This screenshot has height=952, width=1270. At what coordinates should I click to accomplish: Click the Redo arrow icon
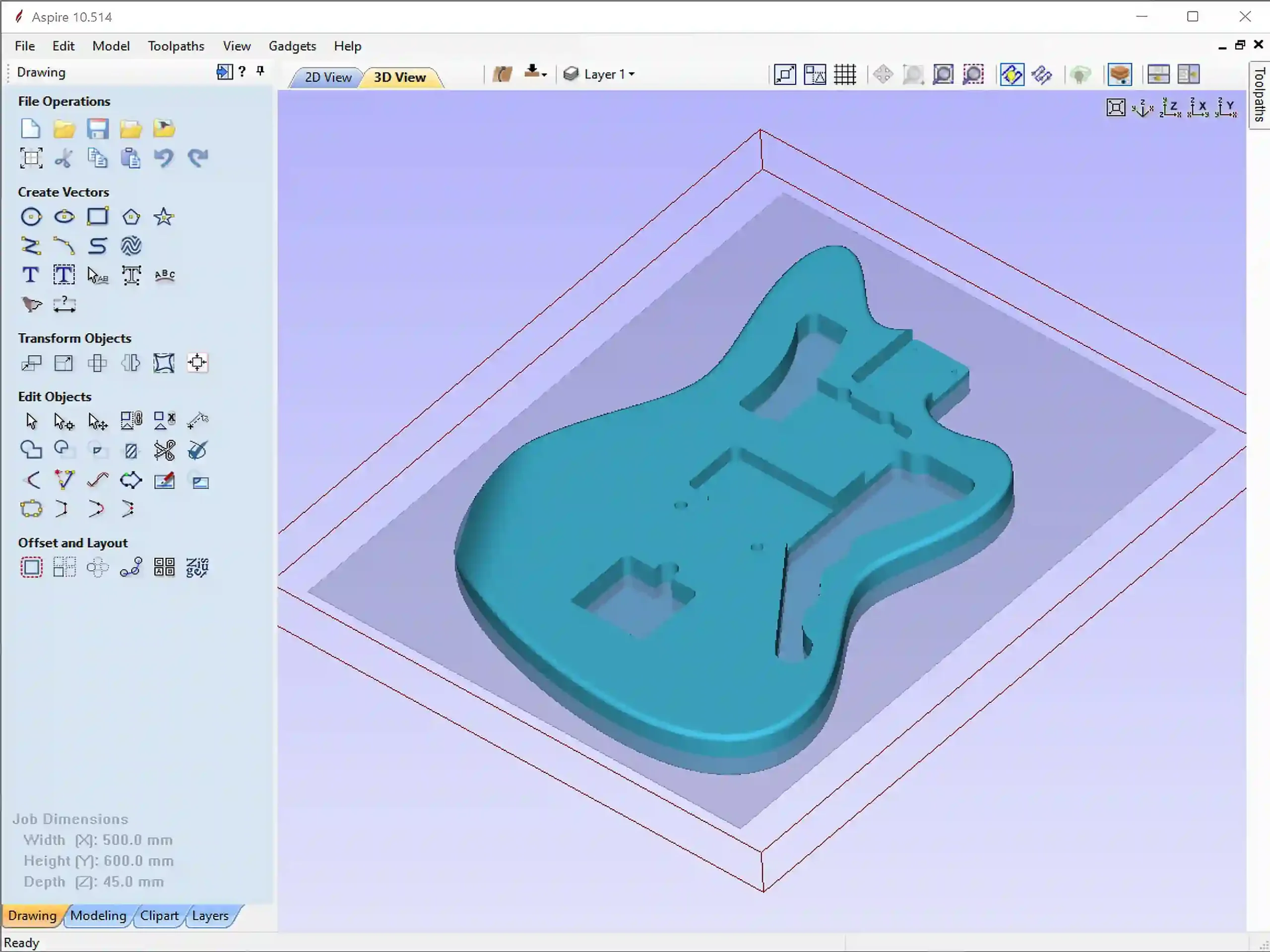click(197, 158)
